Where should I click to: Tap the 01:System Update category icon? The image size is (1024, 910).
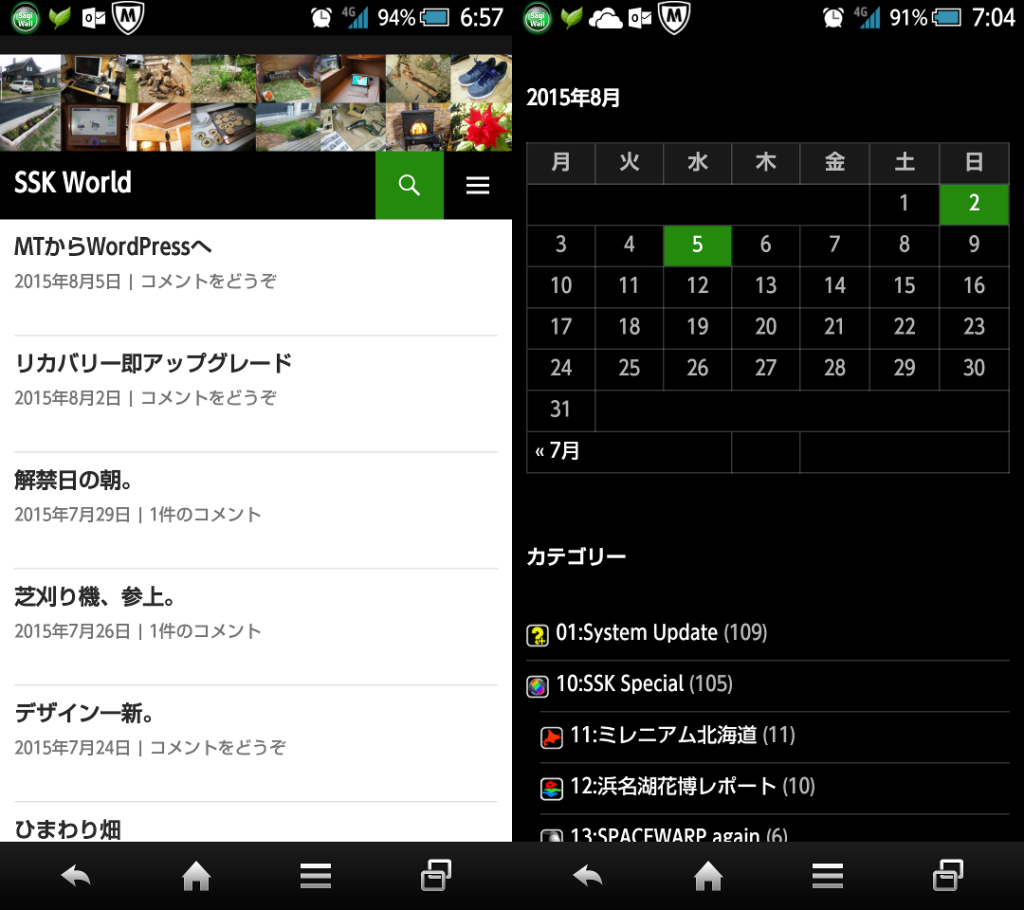click(x=538, y=634)
